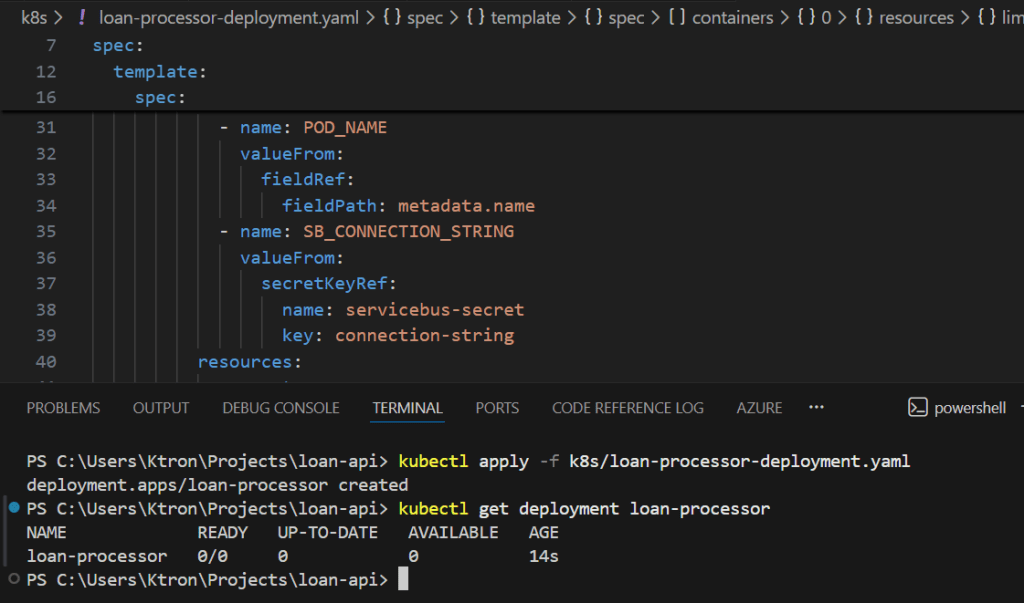
Task: Click the brackets icon before 'containers' breadcrumb
Action: click(675, 18)
